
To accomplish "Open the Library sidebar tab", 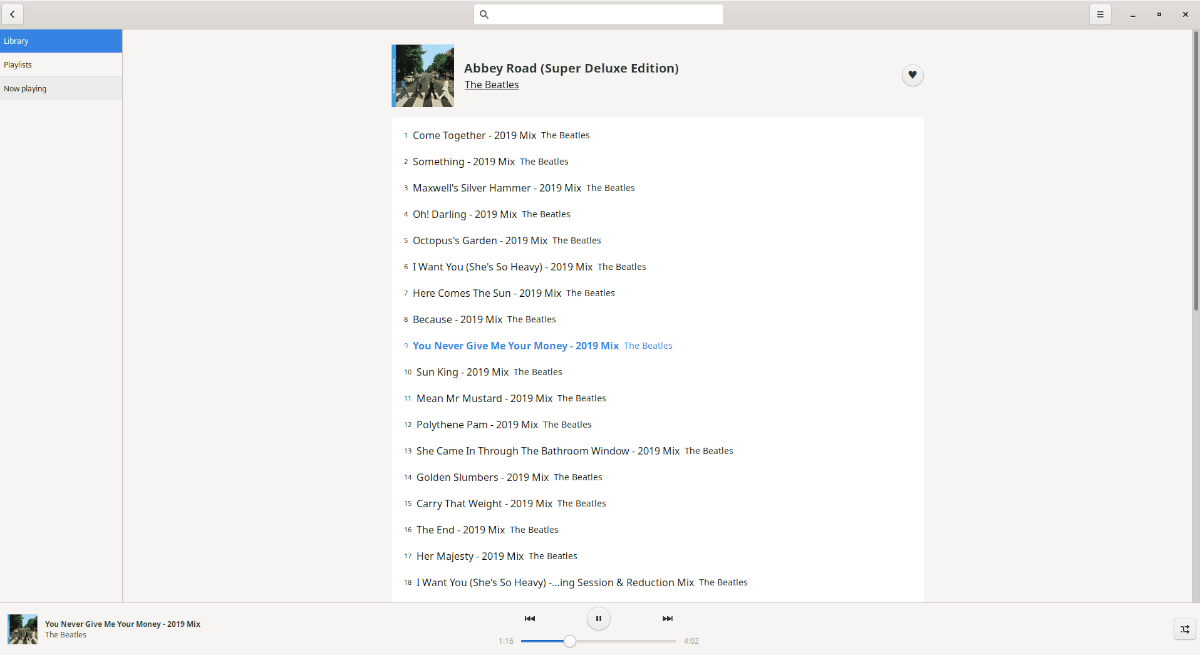I will (61, 41).
